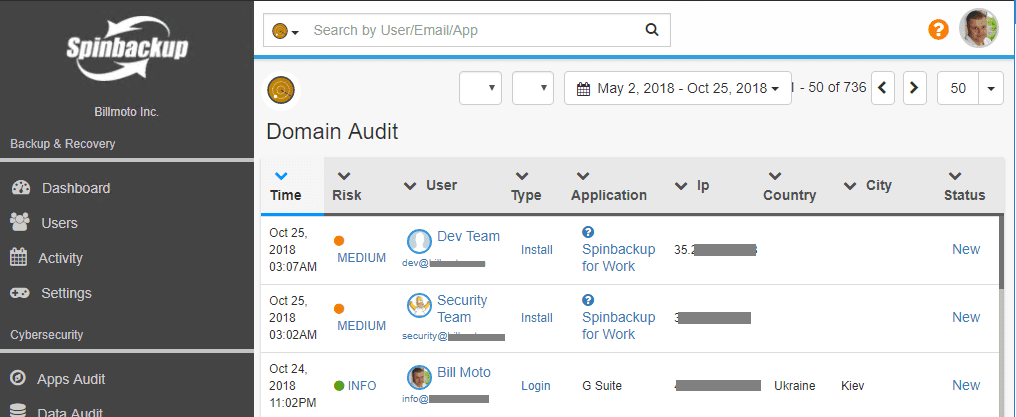Click the Dashboard gauge icon in sidebar

[19, 188]
